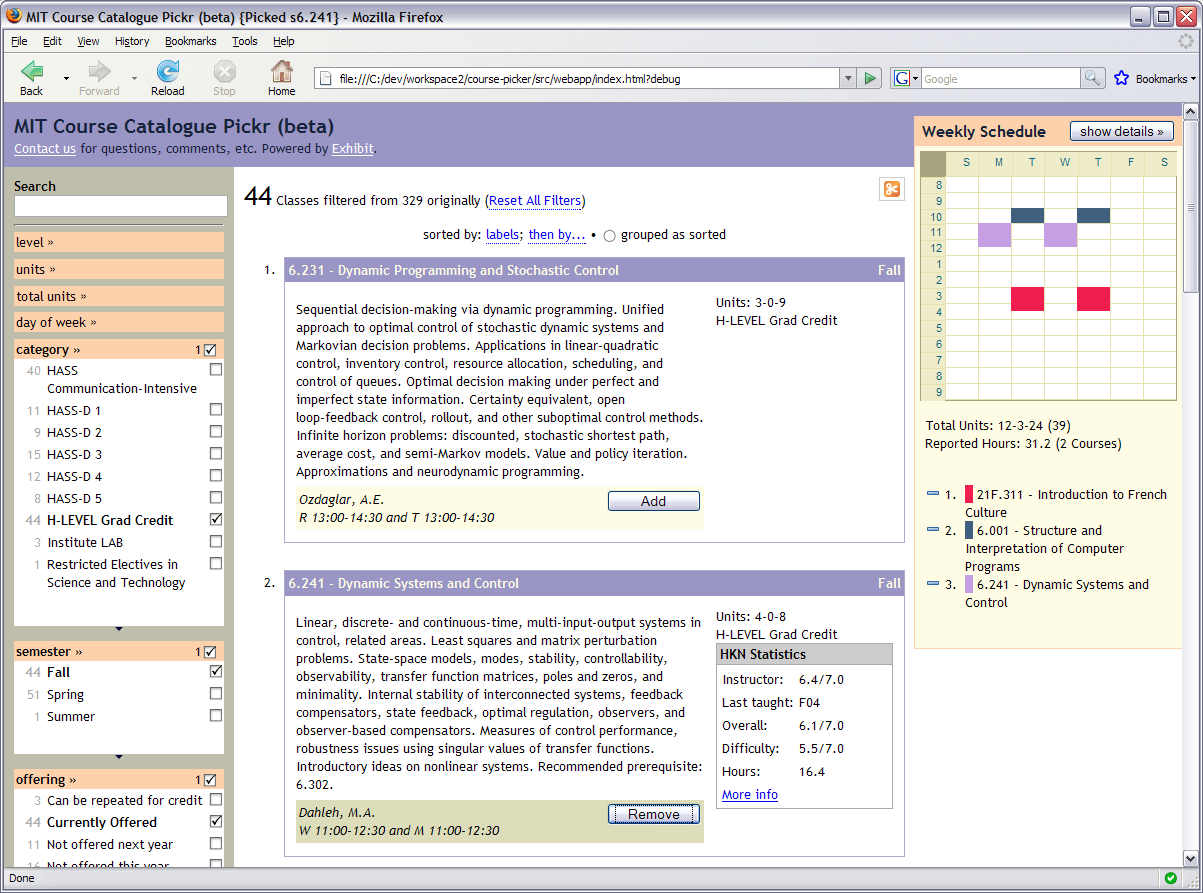Check the Spring semester checkbox
This screenshot has height=893, width=1203.
(215, 694)
